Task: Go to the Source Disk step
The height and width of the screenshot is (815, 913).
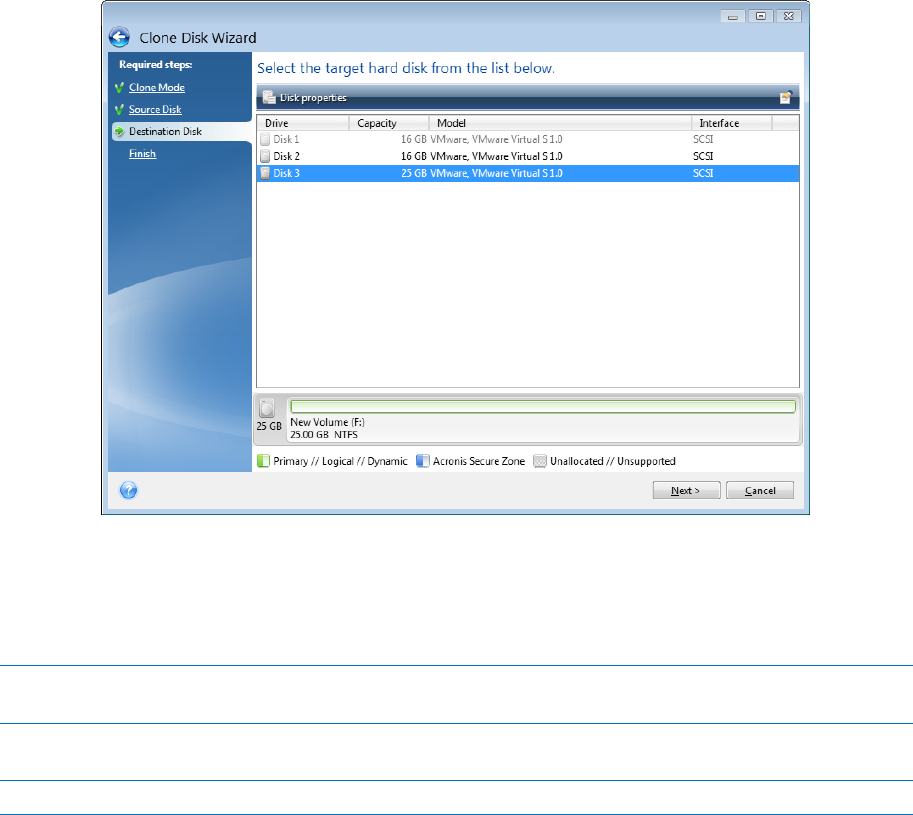Action: 155,109
